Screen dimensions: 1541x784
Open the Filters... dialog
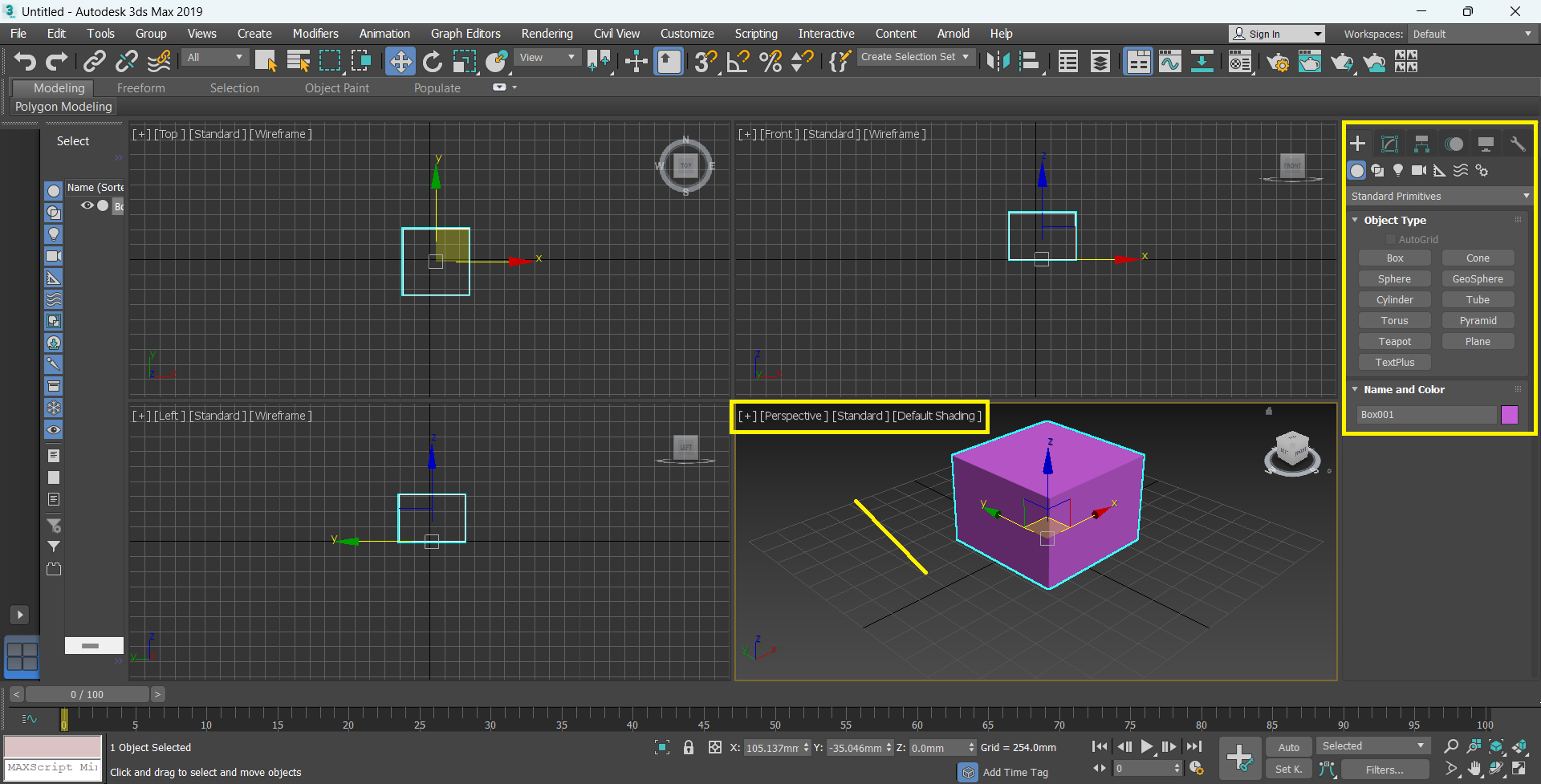[x=1384, y=770]
